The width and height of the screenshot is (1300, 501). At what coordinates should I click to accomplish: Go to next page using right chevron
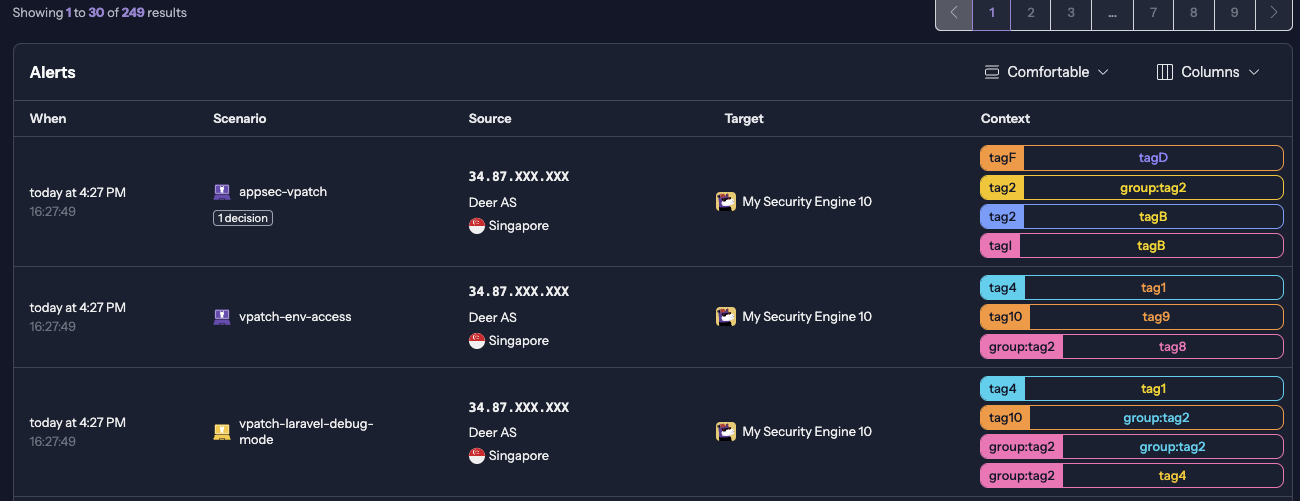[x=1273, y=13]
